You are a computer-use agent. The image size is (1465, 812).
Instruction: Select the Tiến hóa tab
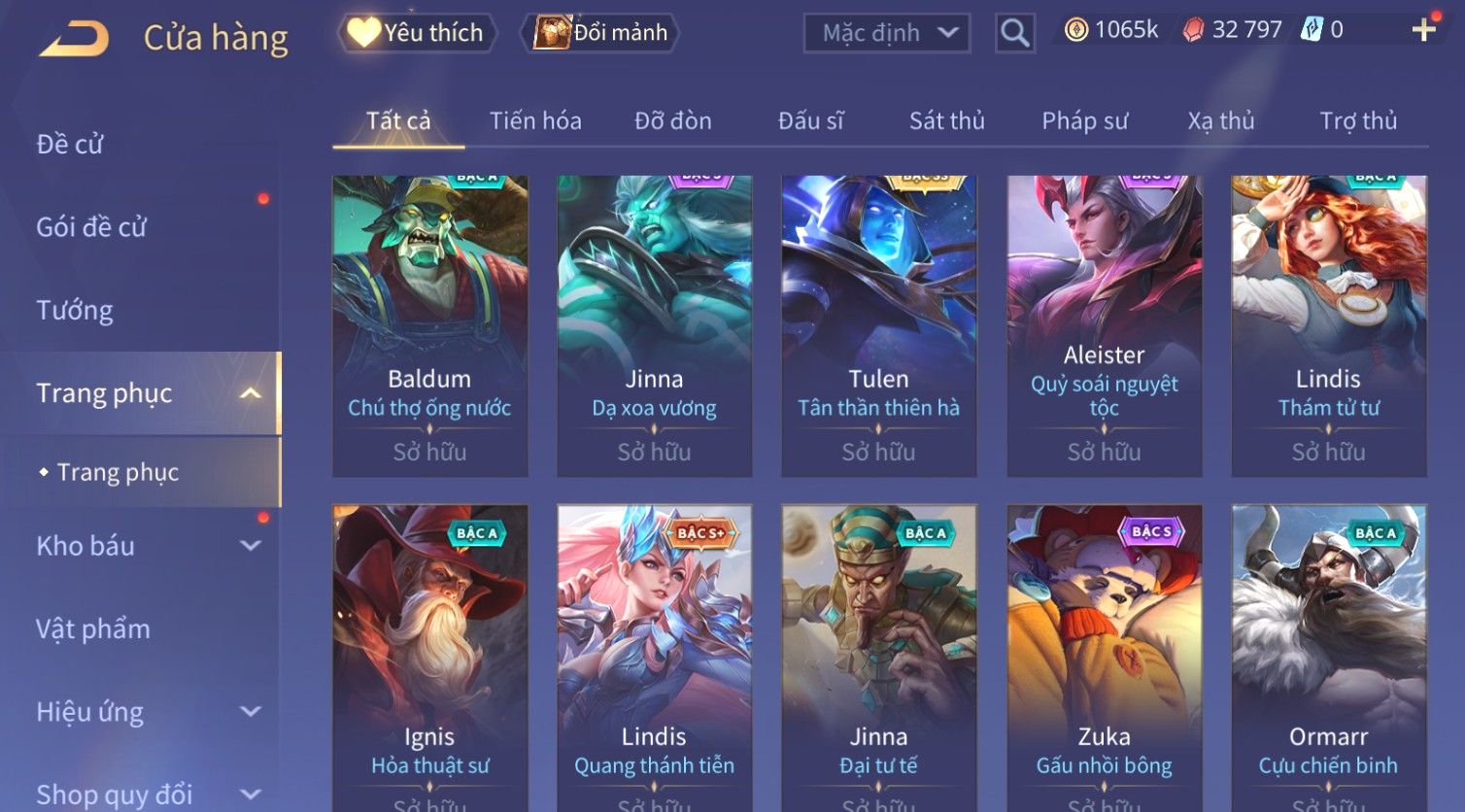point(535,120)
